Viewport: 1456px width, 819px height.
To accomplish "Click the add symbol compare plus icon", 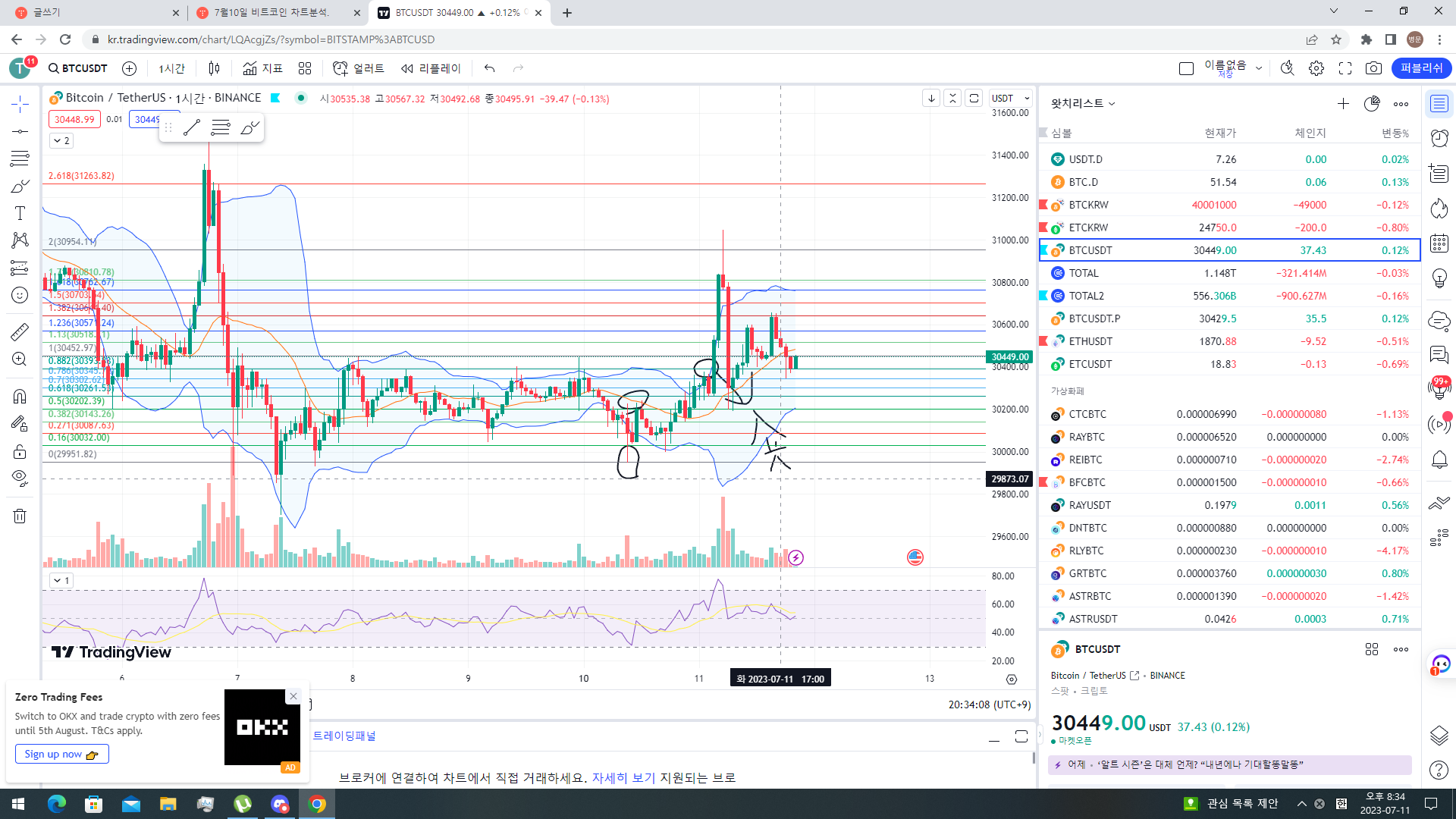I will pyautogui.click(x=130, y=68).
